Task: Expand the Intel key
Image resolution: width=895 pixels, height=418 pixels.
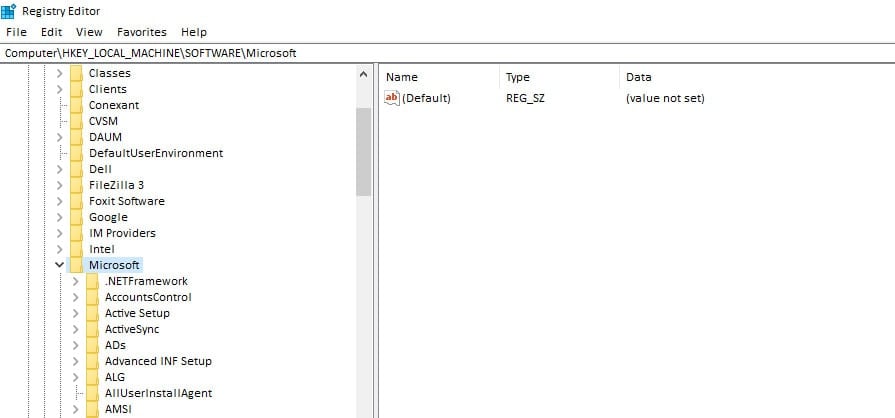Action: click(59, 249)
